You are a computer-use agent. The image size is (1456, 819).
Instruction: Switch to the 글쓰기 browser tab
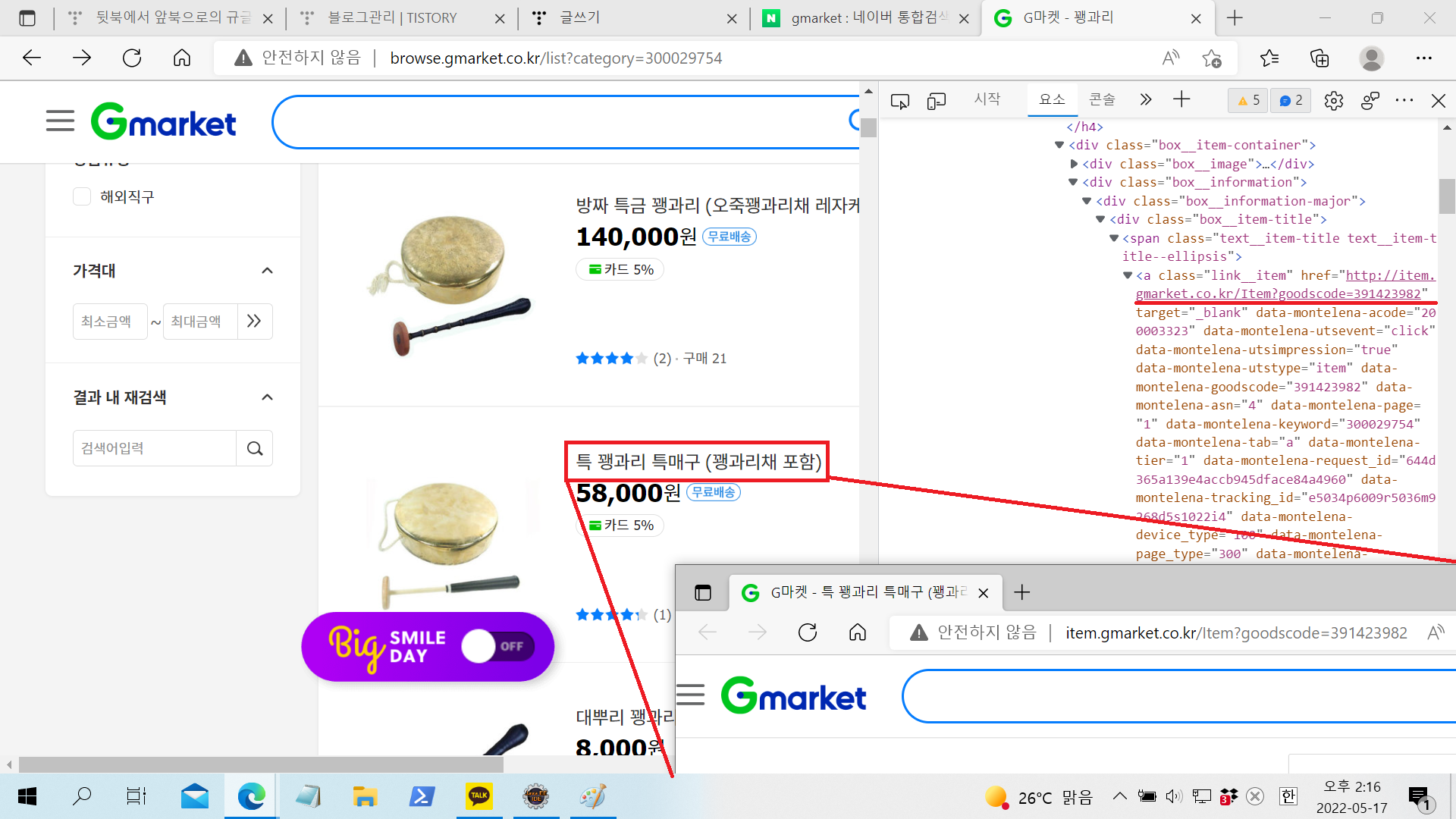pyautogui.click(x=633, y=18)
